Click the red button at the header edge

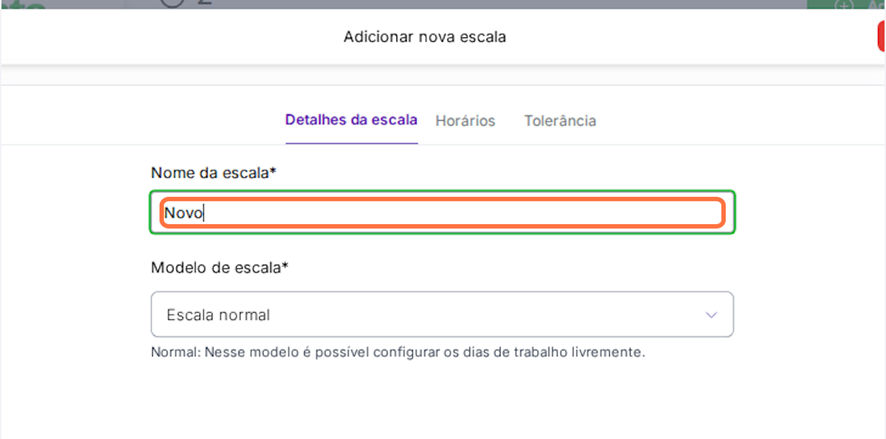881,36
